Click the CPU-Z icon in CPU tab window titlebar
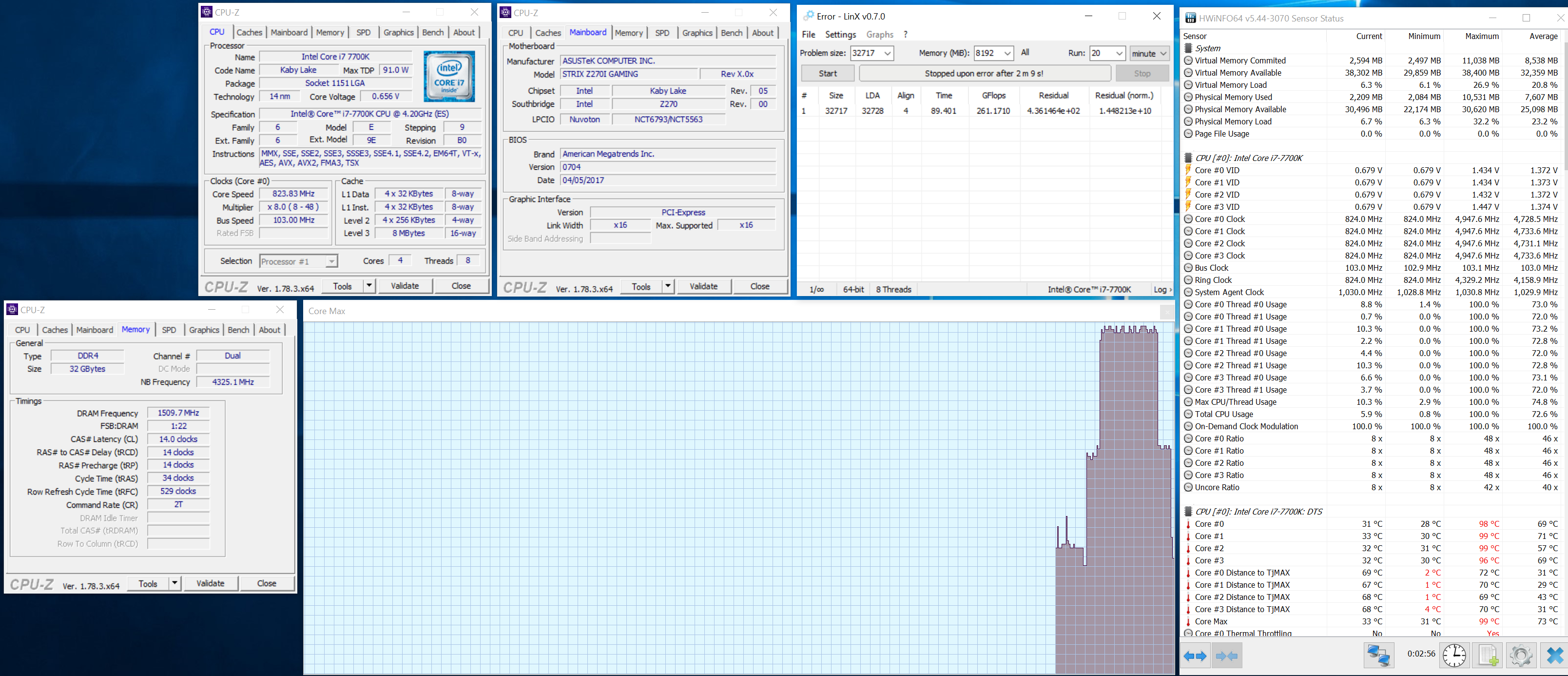1568x676 pixels. (x=208, y=12)
